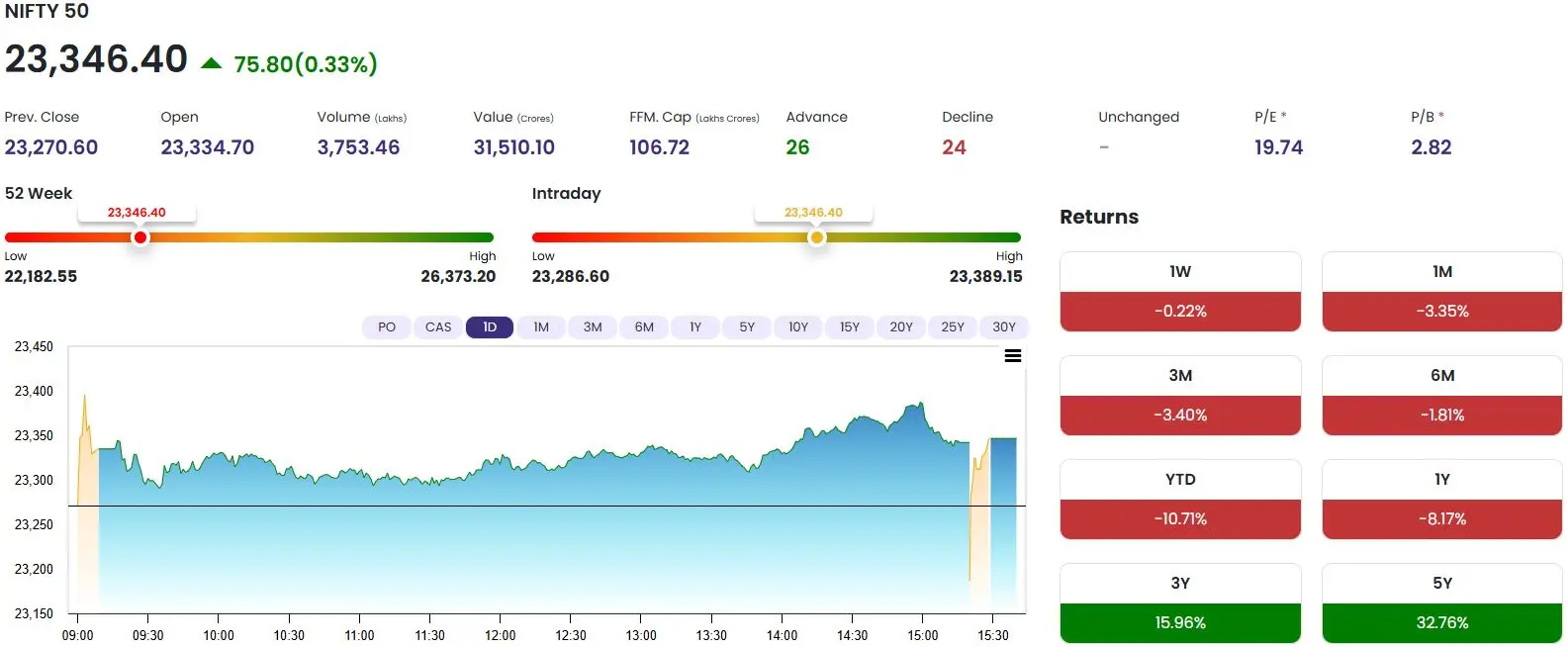Switch chart to 3M range
1568x647 pixels.
pyautogui.click(x=593, y=327)
